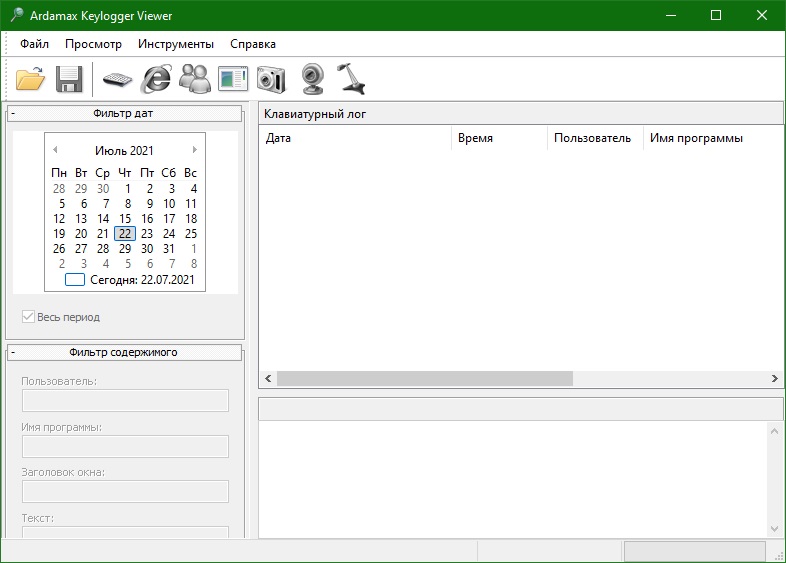Click down arrow of text pane scrollbar
786x563 pixels.
[x=774, y=529]
